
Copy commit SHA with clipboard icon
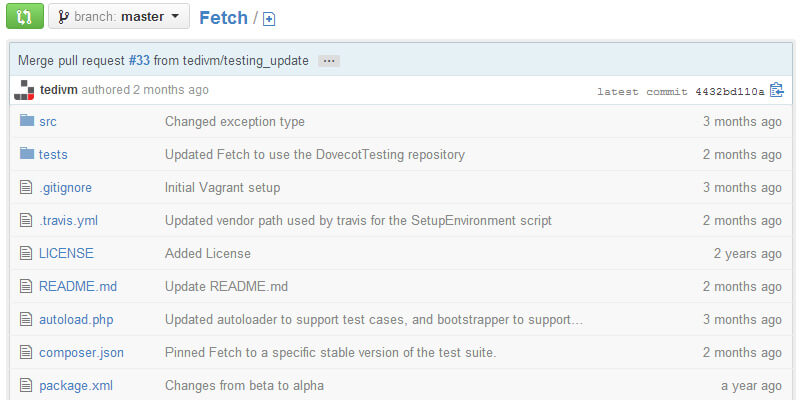[x=777, y=90]
